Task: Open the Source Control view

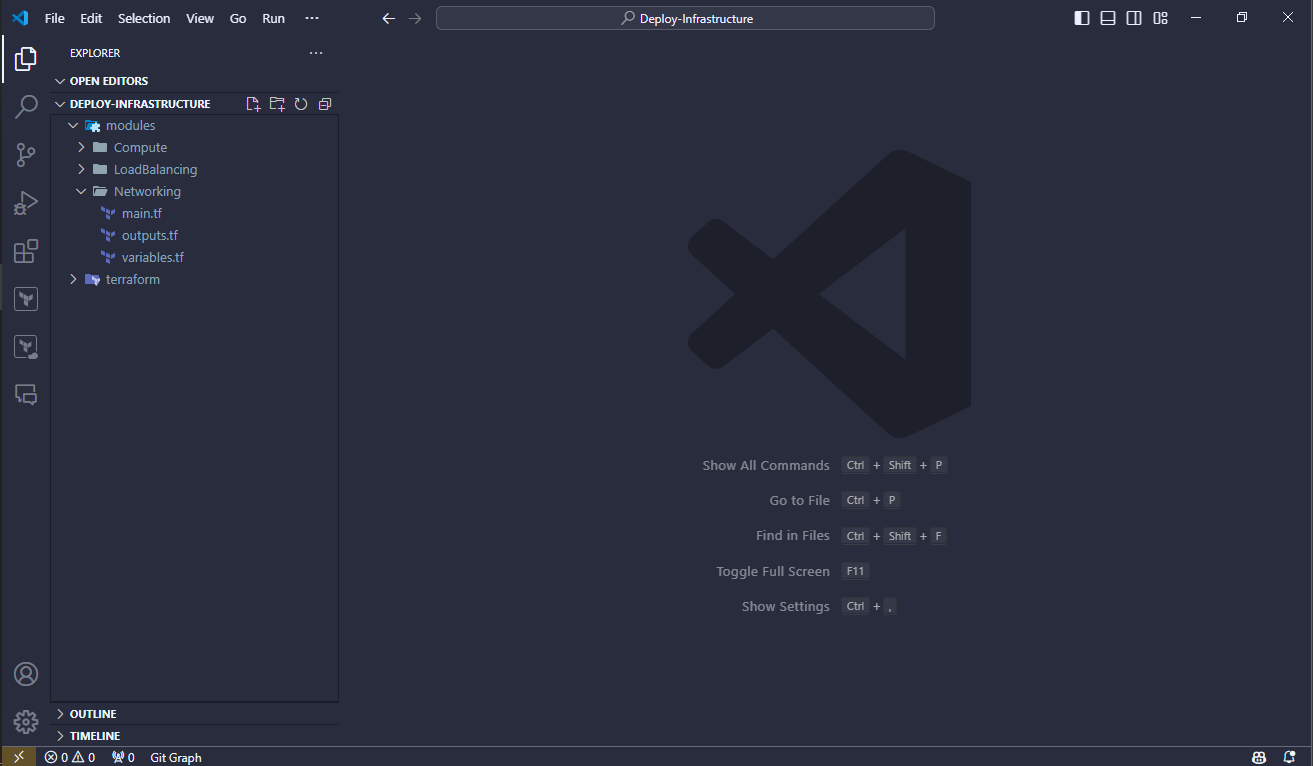Action: pos(26,155)
